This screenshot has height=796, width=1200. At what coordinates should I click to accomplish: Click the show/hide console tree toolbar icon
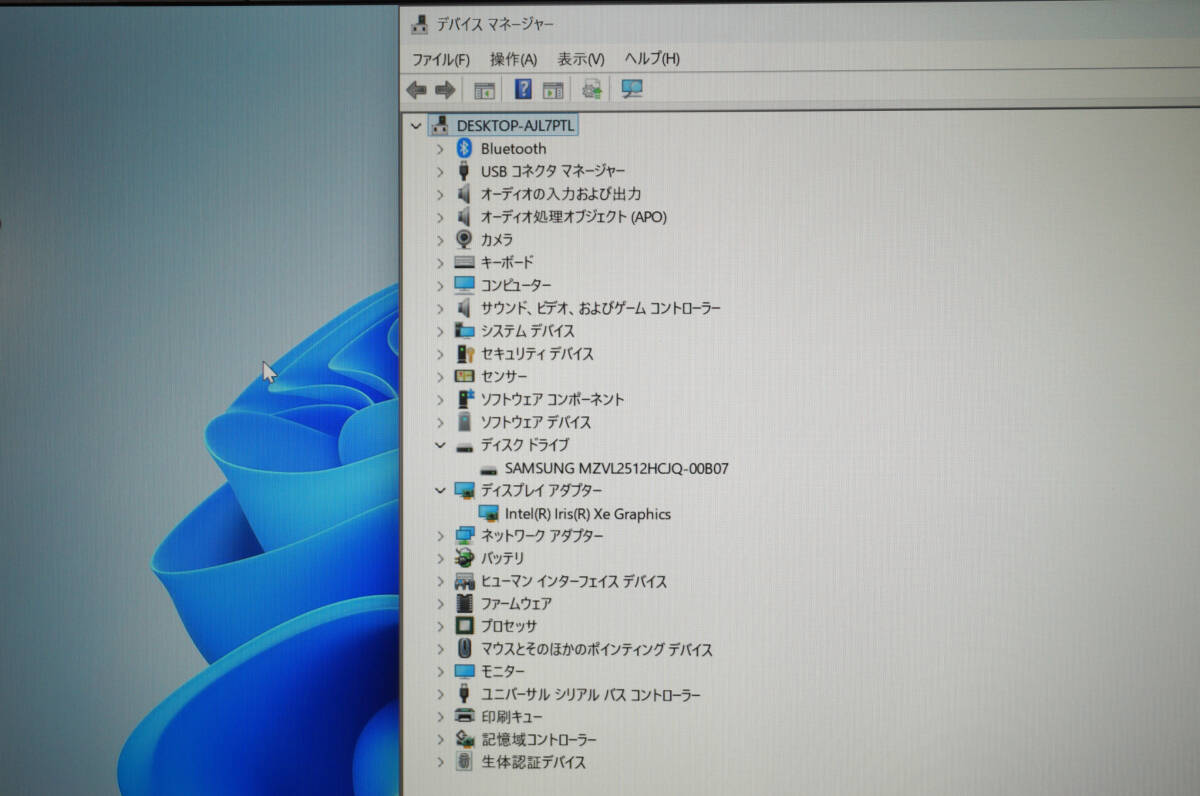click(x=484, y=90)
